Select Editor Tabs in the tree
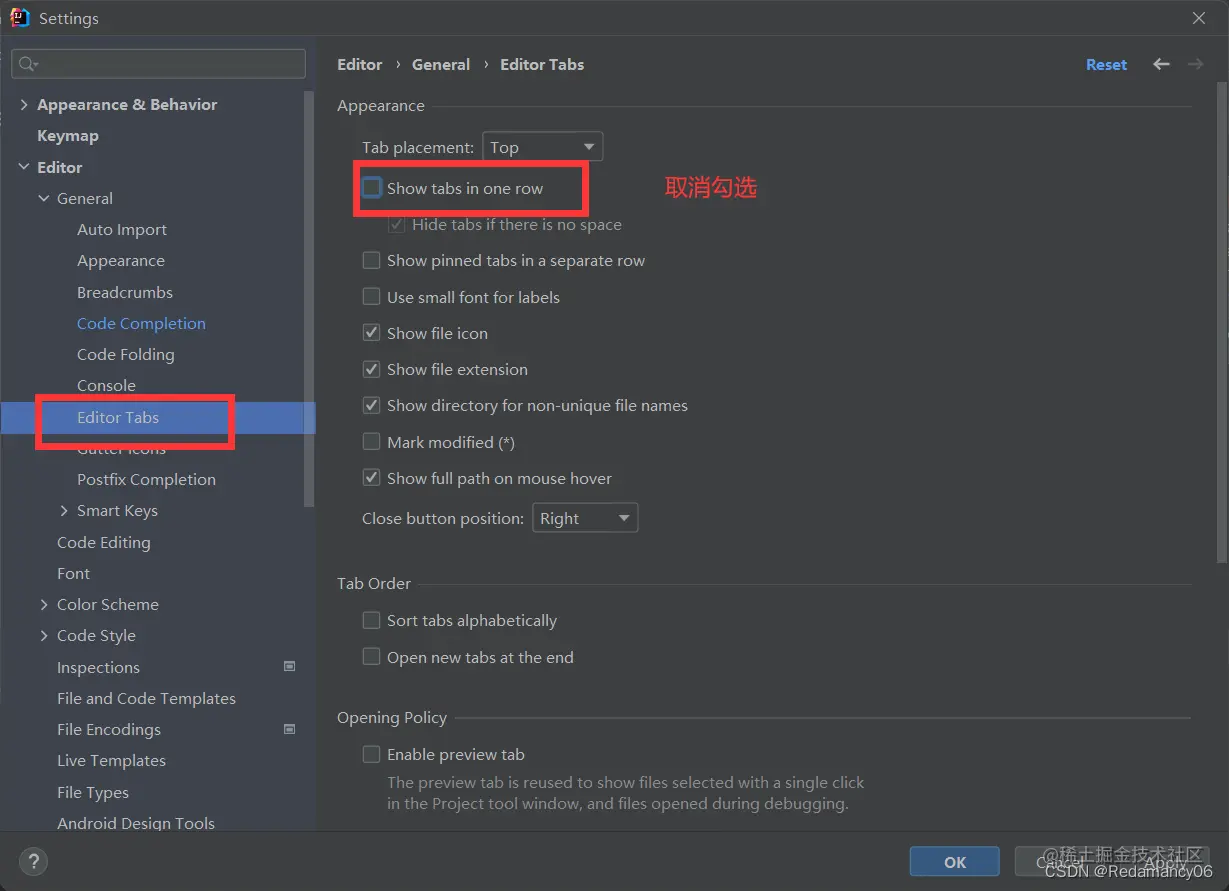Screen dimensions: 1229x891 pos(118,417)
